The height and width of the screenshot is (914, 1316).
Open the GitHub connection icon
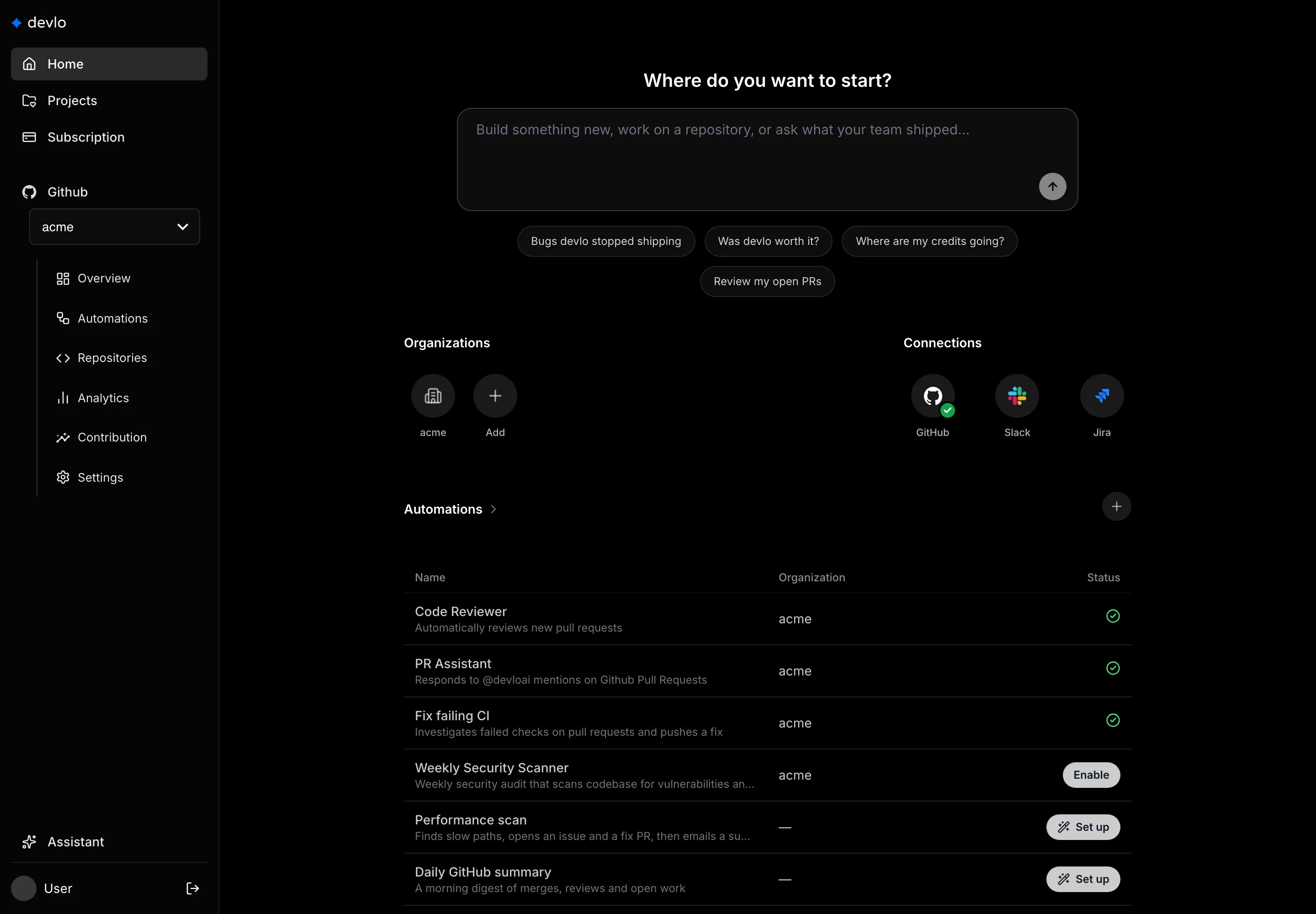coord(933,396)
